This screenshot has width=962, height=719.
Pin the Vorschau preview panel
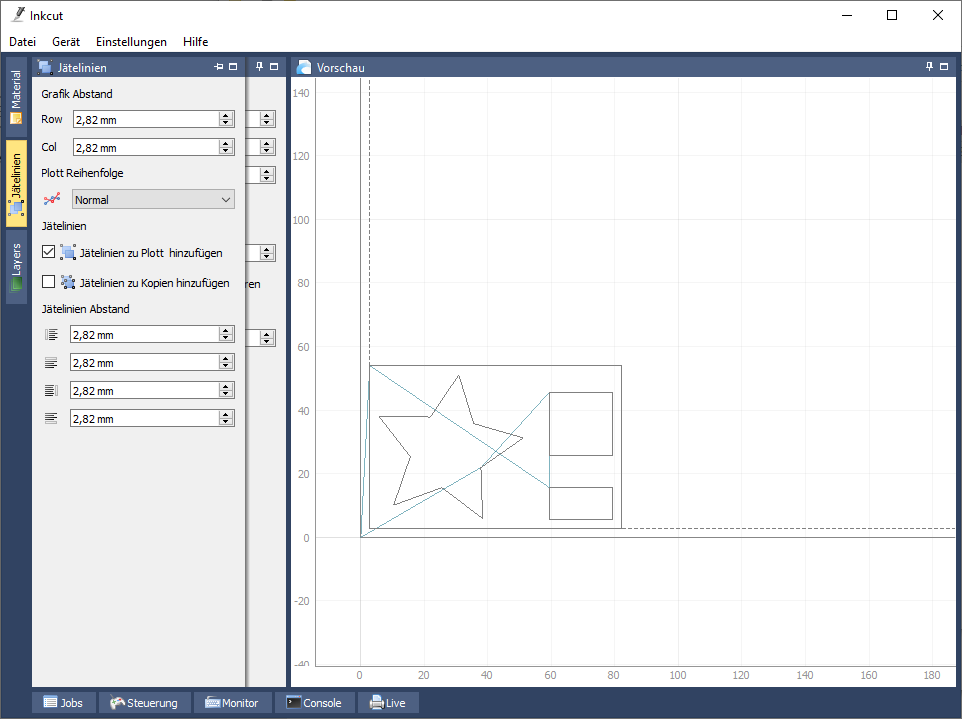[x=930, y=67]
